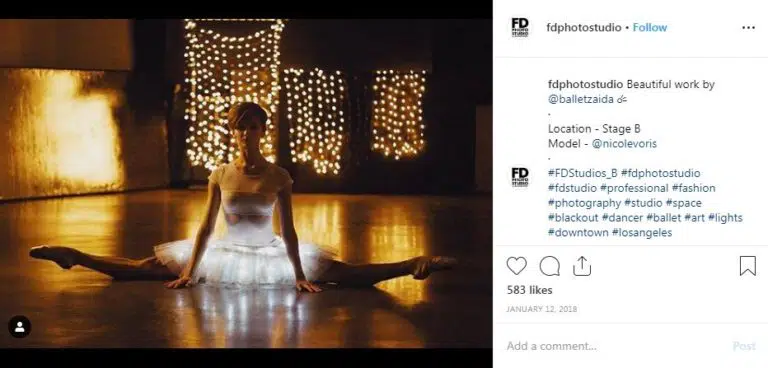Follow the fdphotostudio account
This screenshot has height=368, width=768.
[x=649, y=27]
